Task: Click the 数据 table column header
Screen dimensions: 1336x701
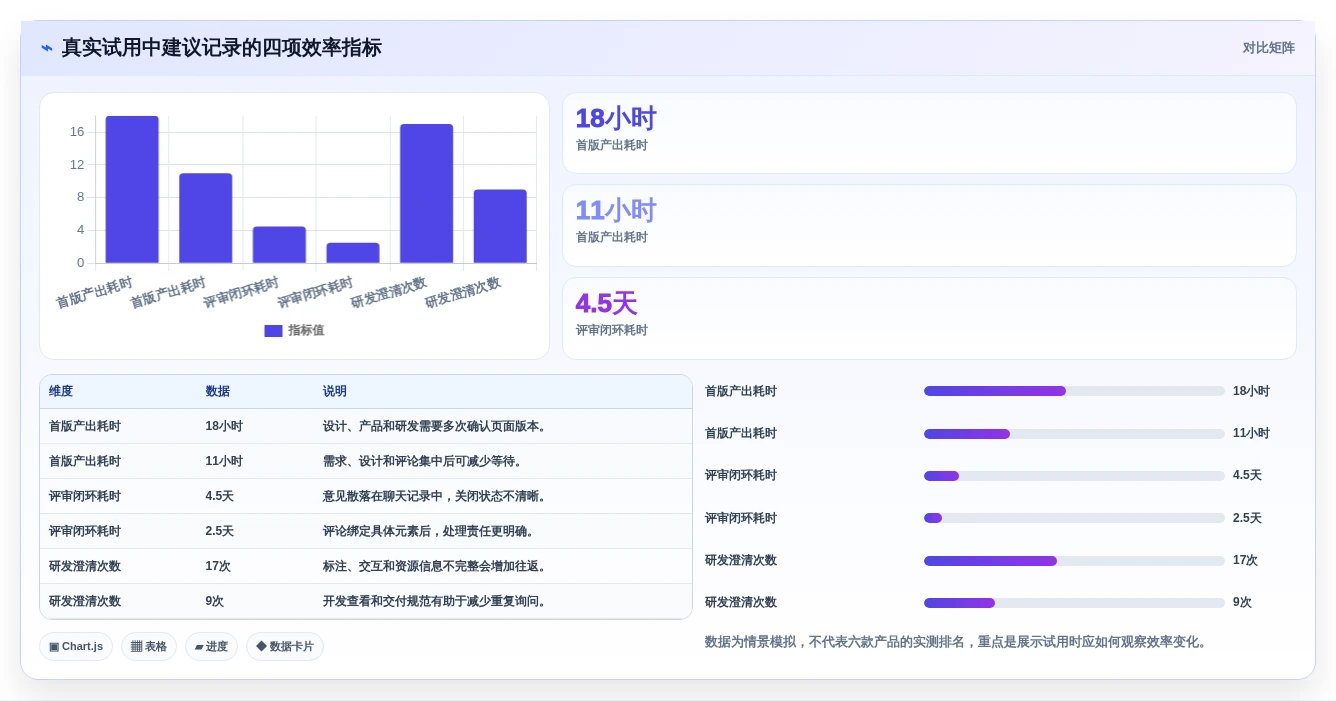Action: click(x=218, y=391)
